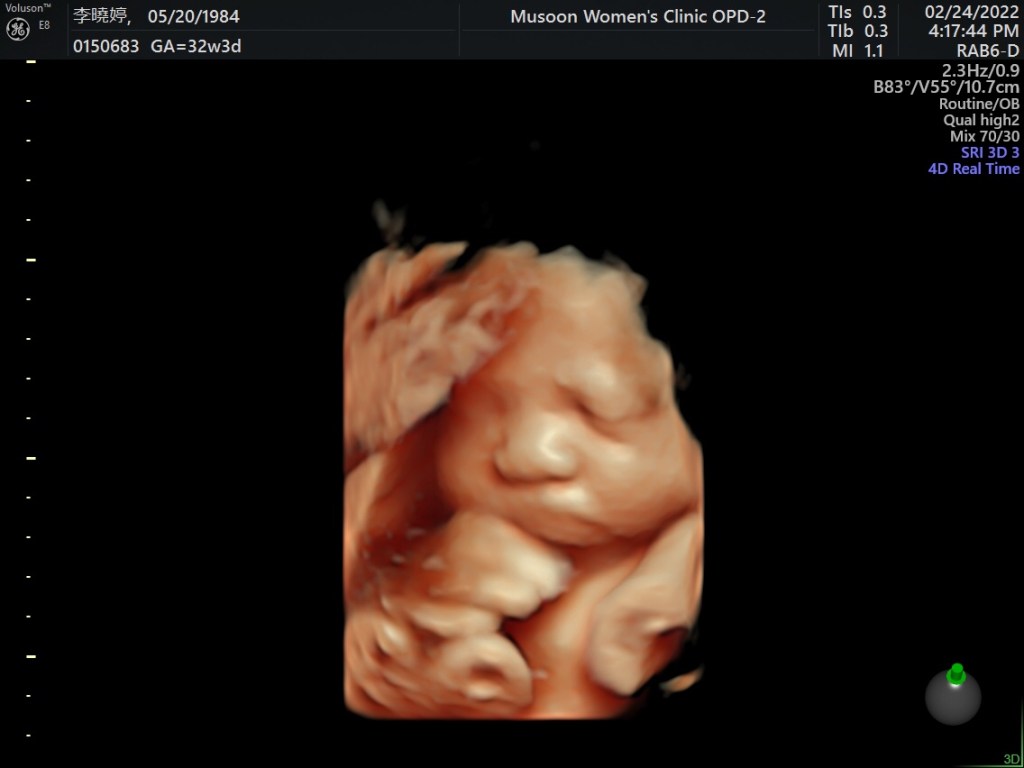Viewport: 1024px width, 768px height.
Task: Click the Mix 70/30 render setting
Action: (984, 136)
